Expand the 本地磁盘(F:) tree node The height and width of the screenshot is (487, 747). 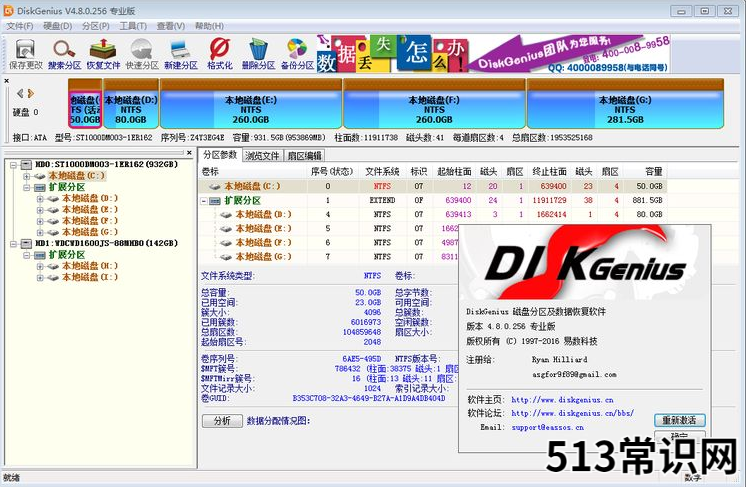(x=40, y=221)
